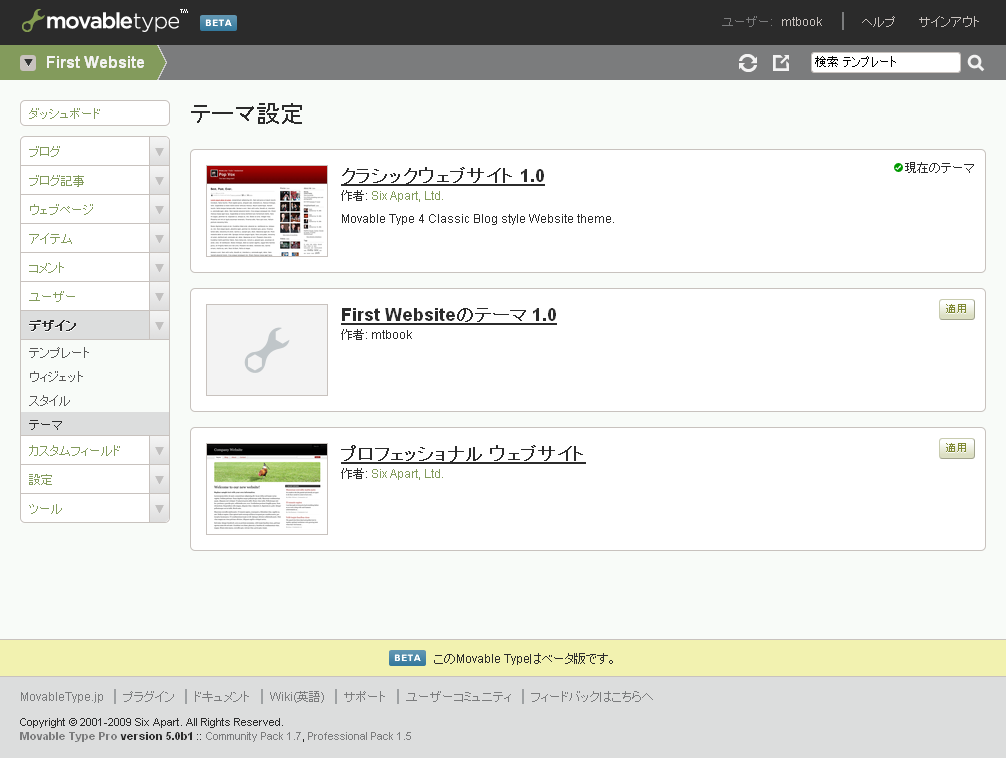The width and height of the screenshot is (1006, 758).
Task: Click the green checkmark current theme icon
Action: pos(898,168)
